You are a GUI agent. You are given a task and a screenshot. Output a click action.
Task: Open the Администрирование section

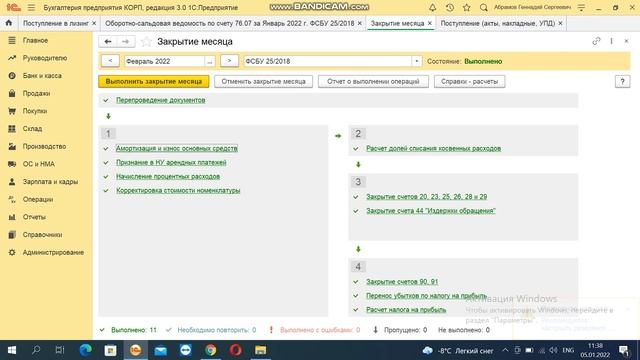coord(53,252)
